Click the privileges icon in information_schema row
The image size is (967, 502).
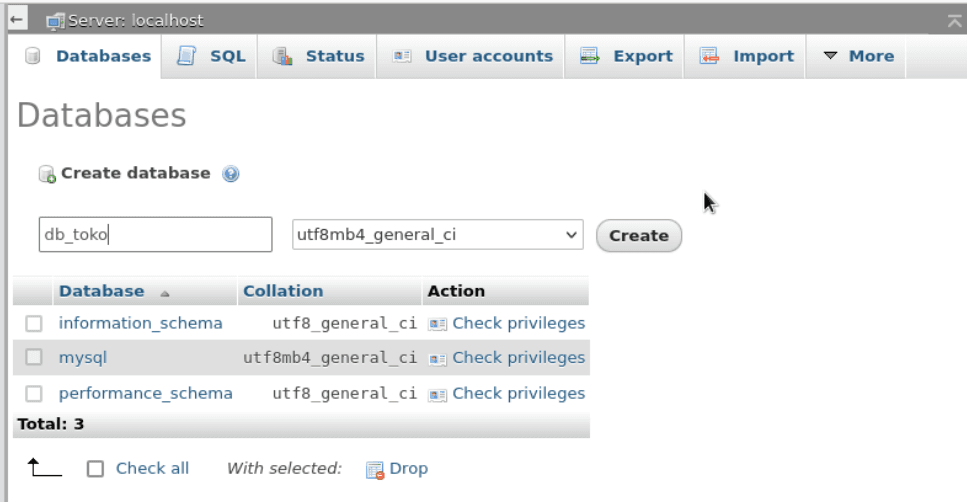tap(436, 324)
